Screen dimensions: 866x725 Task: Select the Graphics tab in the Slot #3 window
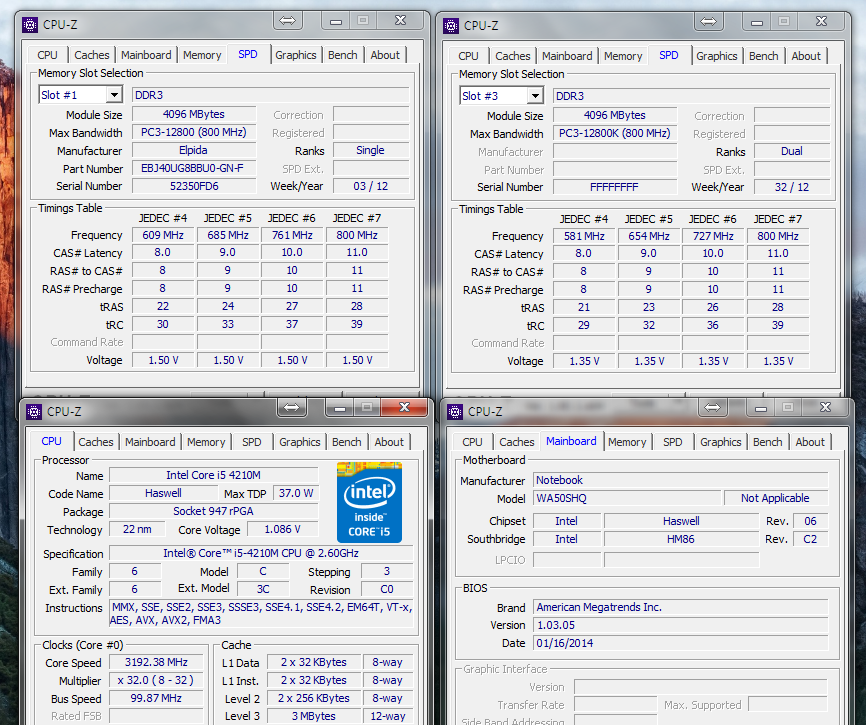717,56
